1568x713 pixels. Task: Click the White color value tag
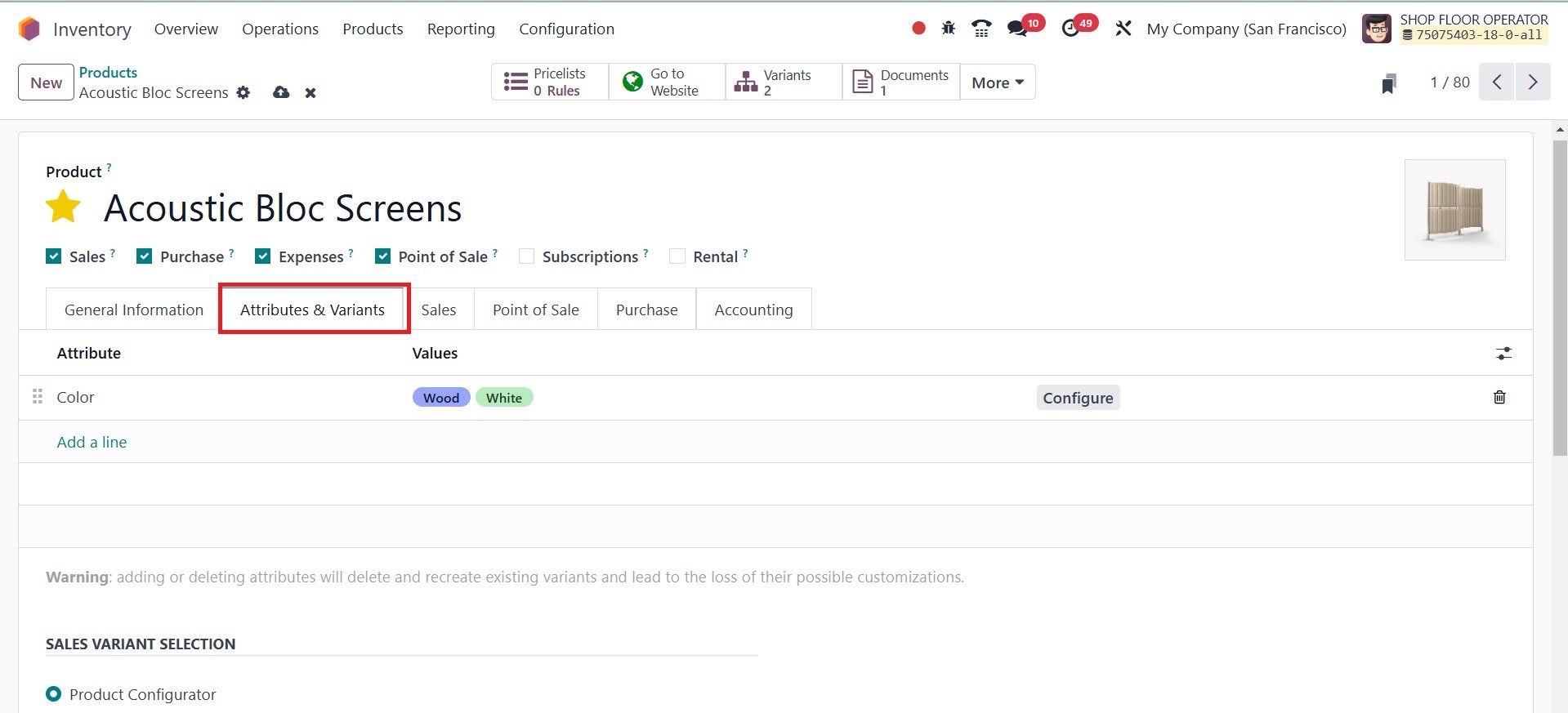[503, 398]
